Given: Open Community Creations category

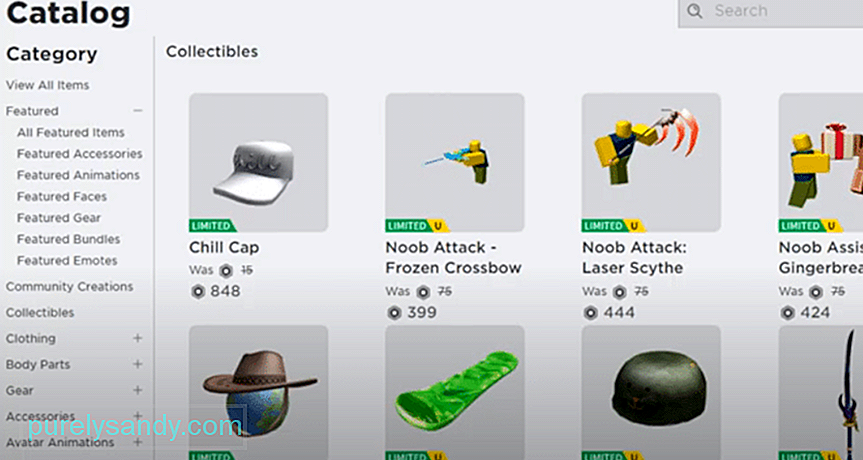Looking at the screenshot, I should point(69,286).
